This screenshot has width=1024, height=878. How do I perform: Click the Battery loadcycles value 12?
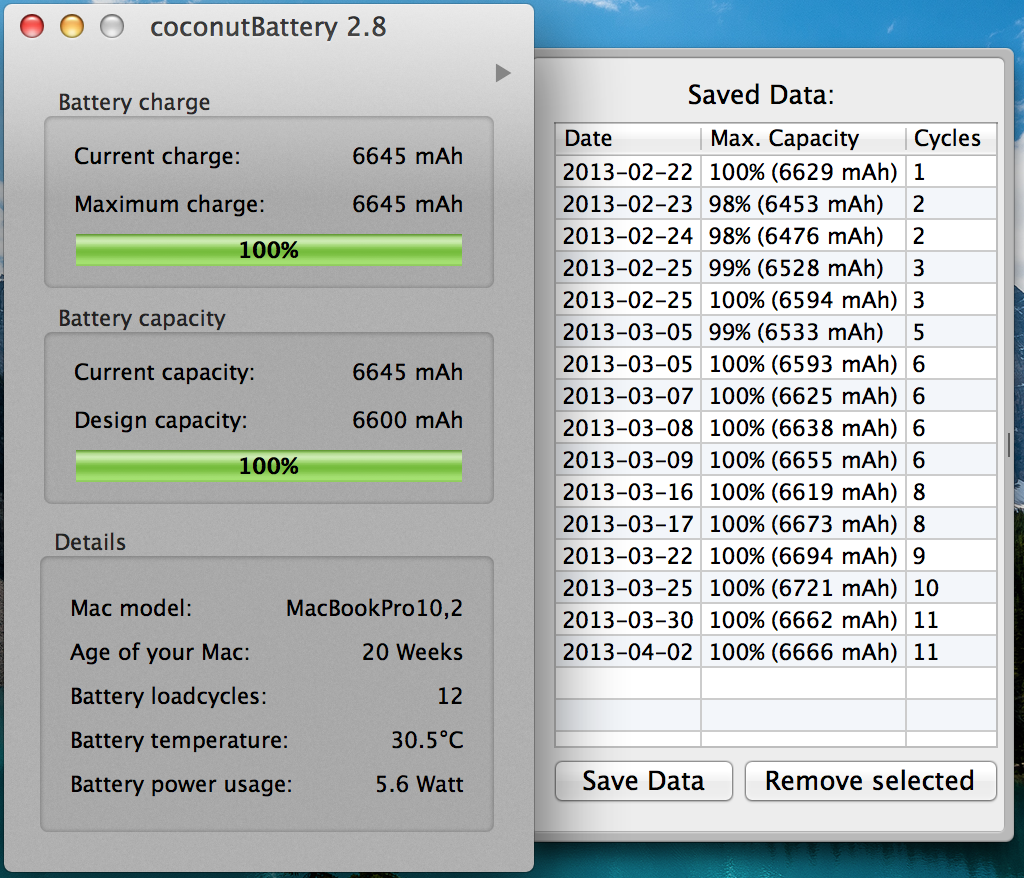coord(450,696)
